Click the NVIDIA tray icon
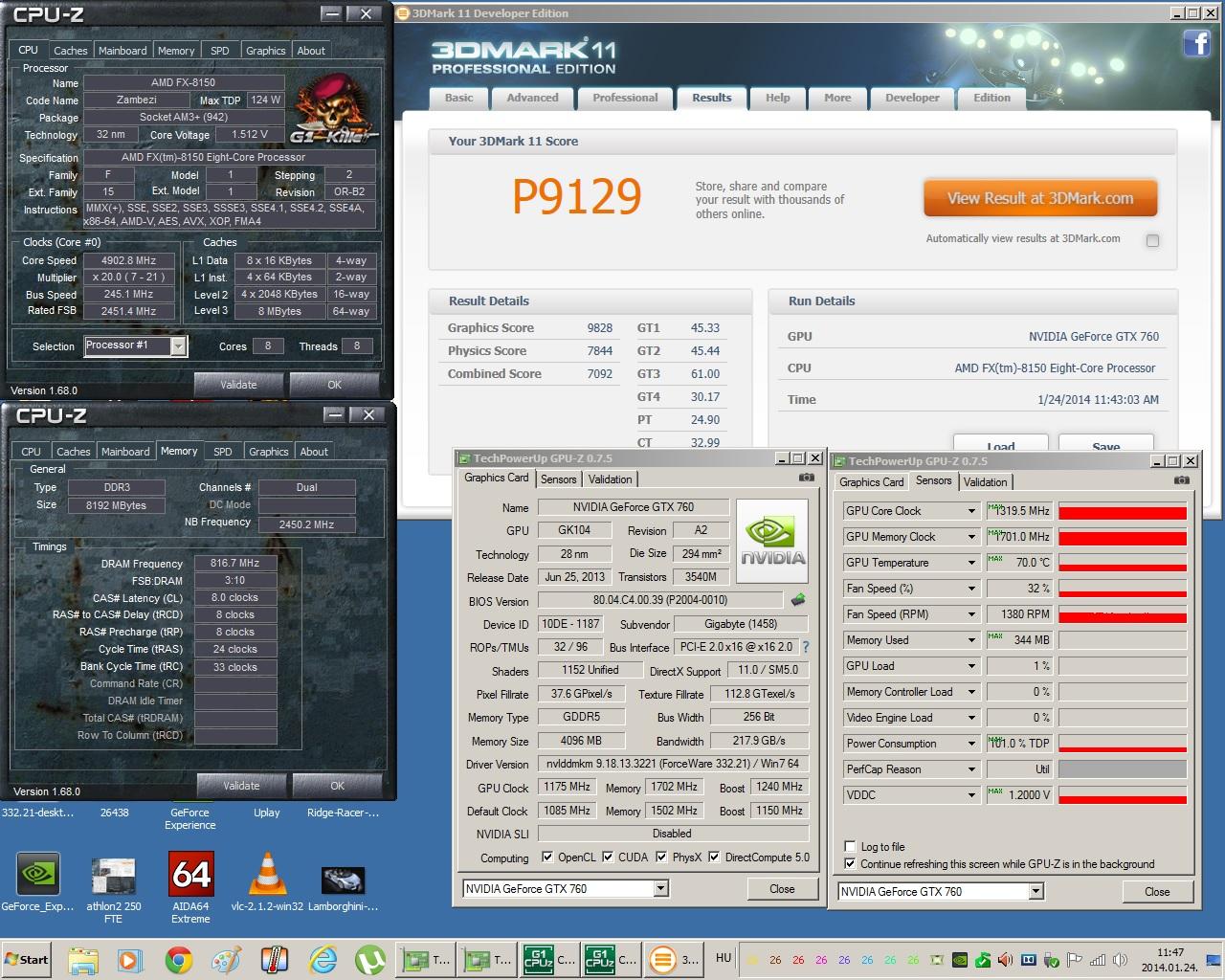Image resolution: width=1225 pixels, height=980 pixels. click(x=960, y=960)
